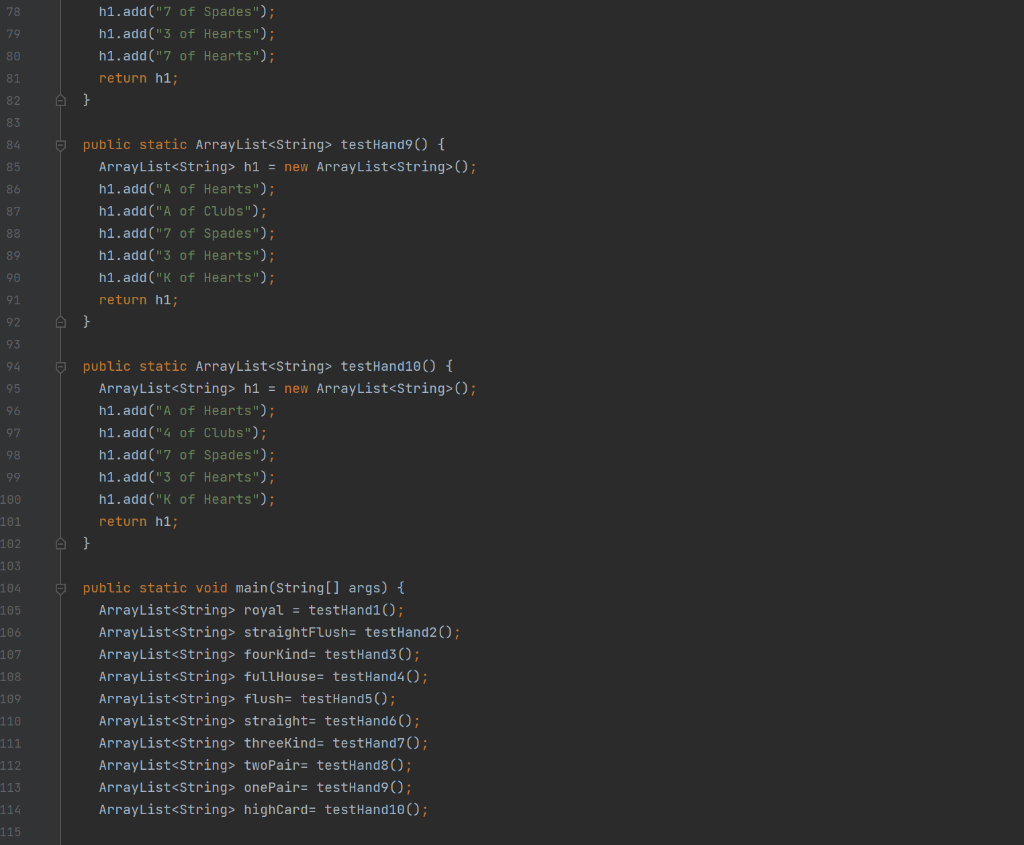Click the fold-end marker beside line 82
This screenshot has width=1024, height=845.
click(60, 100)
